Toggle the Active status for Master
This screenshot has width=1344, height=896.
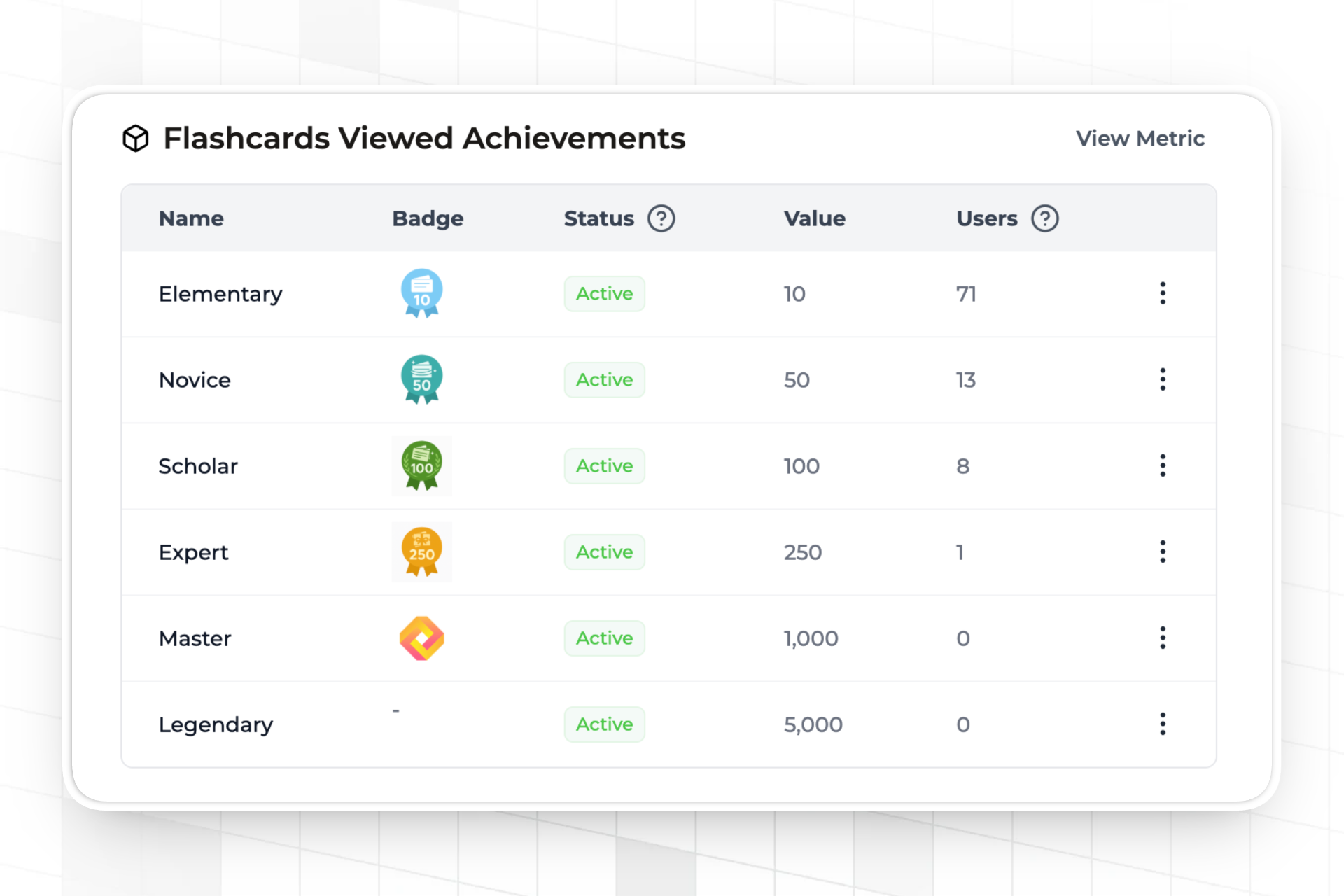click(x=604, y=638)
